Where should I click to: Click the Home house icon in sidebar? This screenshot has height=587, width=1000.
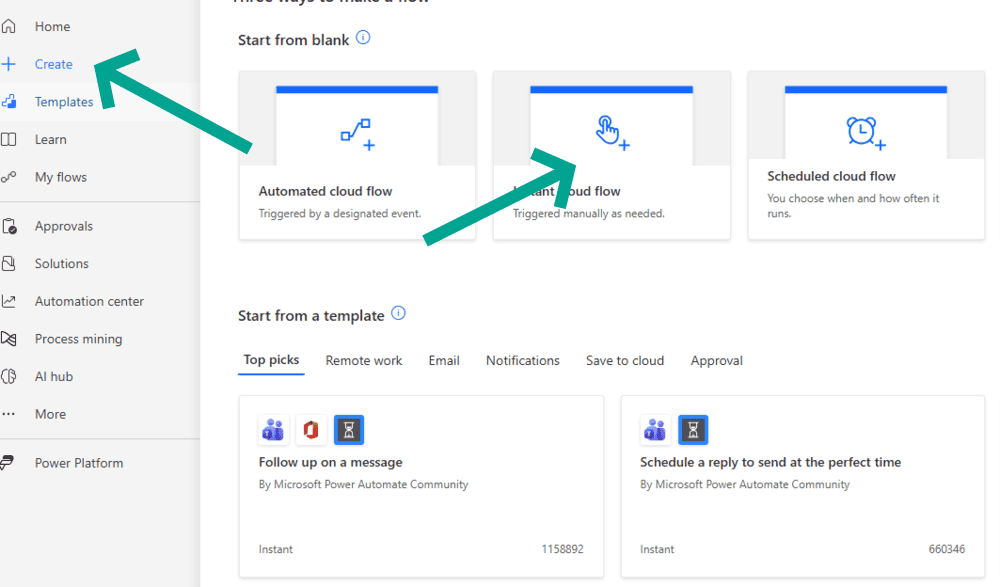[x=8, y=26]
